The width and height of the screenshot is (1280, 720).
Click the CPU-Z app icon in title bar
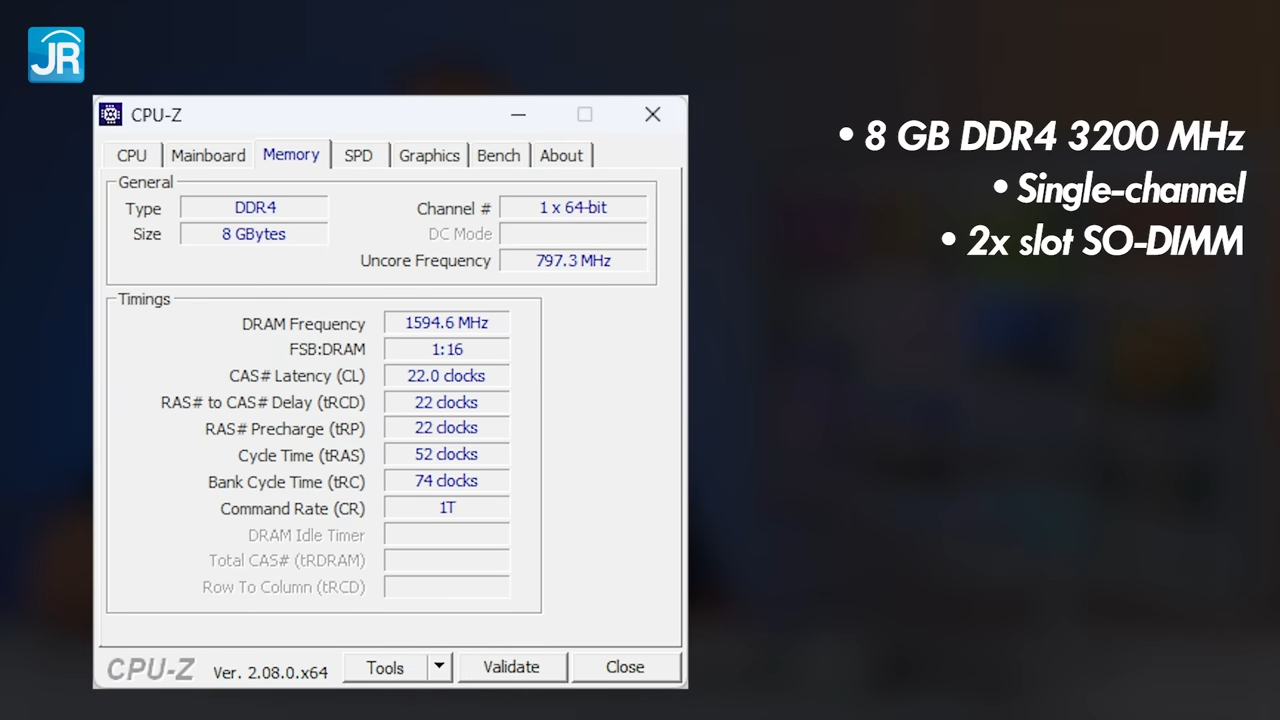(x=110, y=114)
